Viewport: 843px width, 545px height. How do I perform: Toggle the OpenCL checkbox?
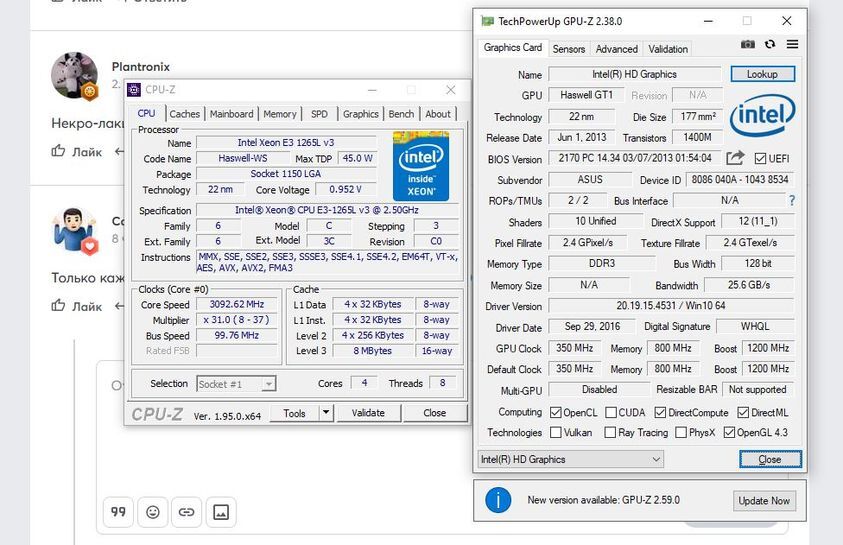click(x=556, y=412)
